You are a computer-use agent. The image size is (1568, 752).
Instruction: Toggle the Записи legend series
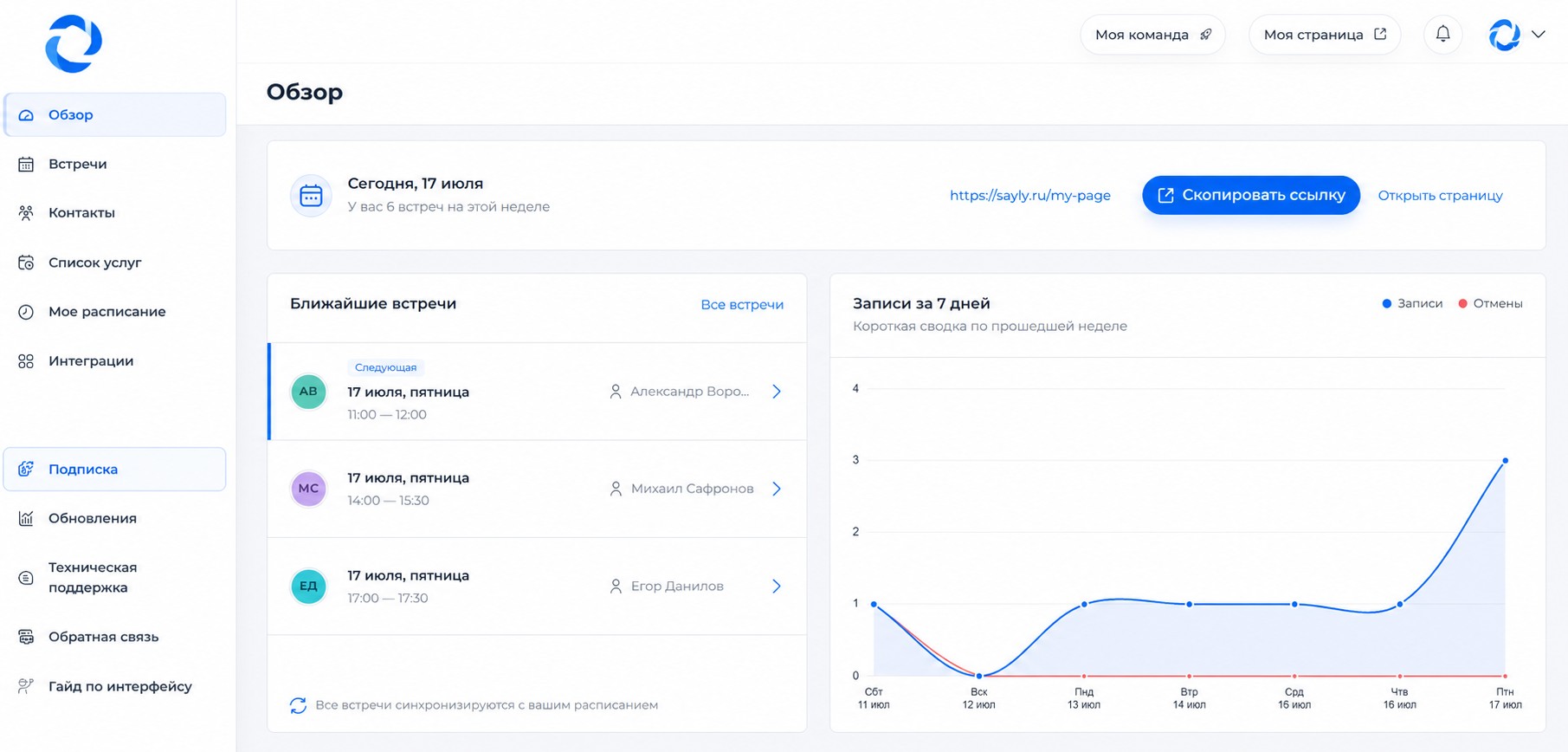1412,303
